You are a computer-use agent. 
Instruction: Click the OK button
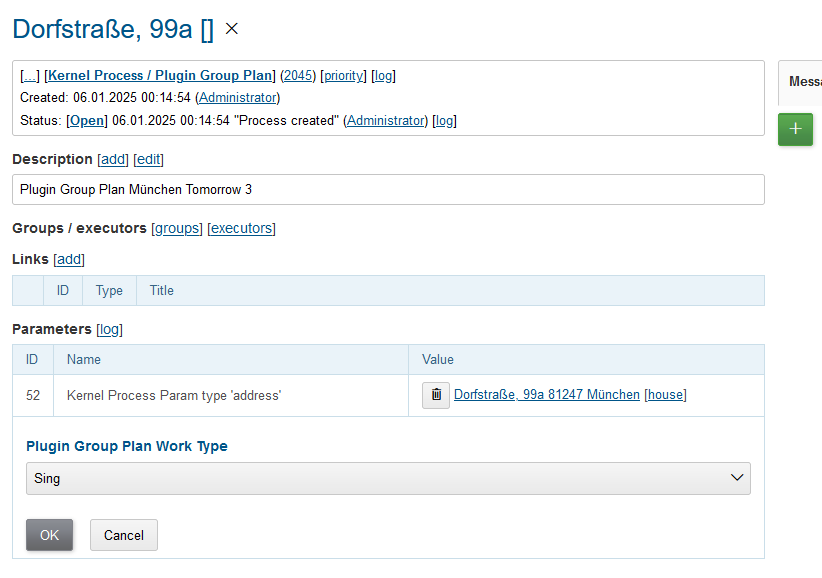[x=50, y=535]
